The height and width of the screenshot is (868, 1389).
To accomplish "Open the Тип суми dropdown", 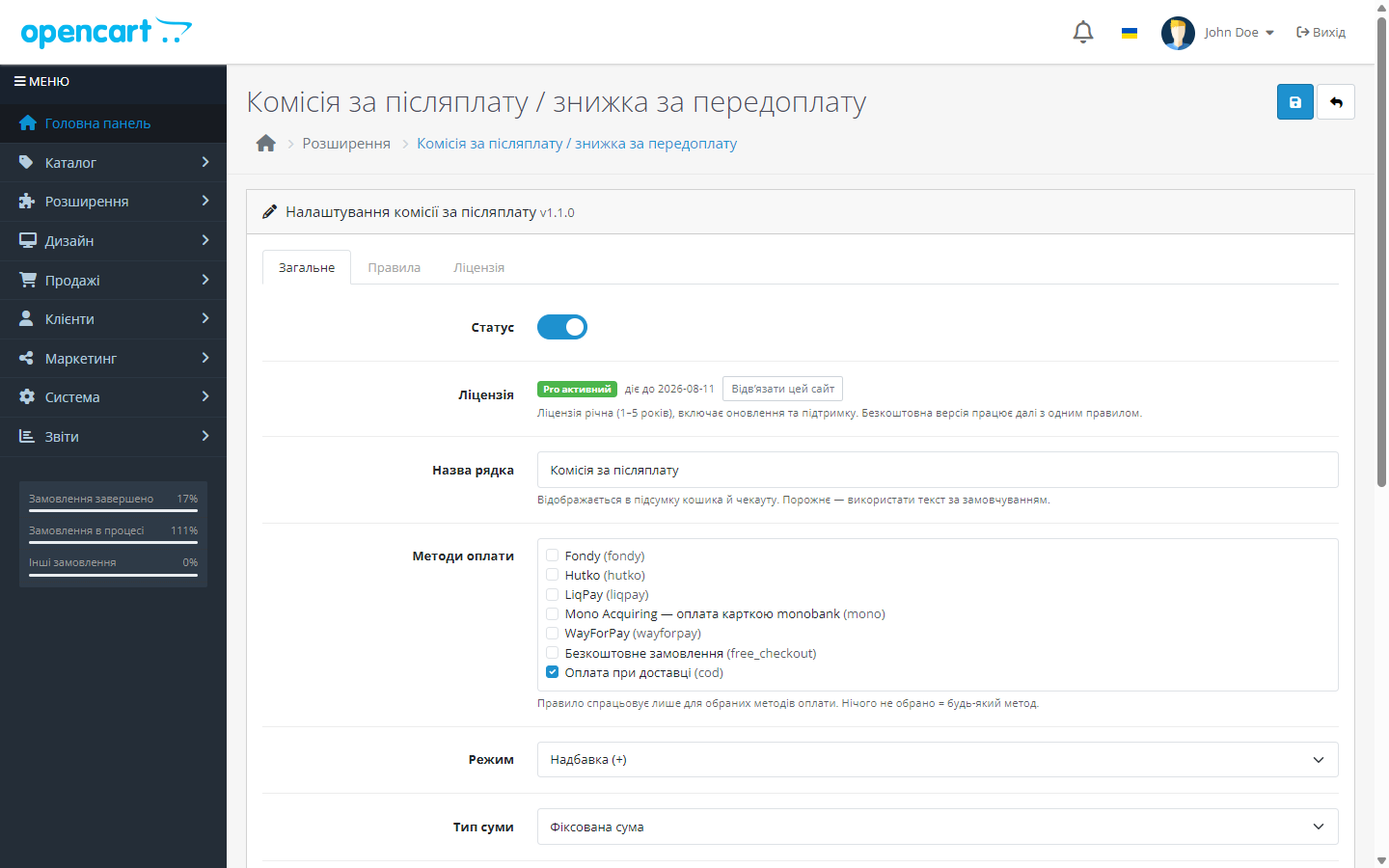I will tap(938, 827).
